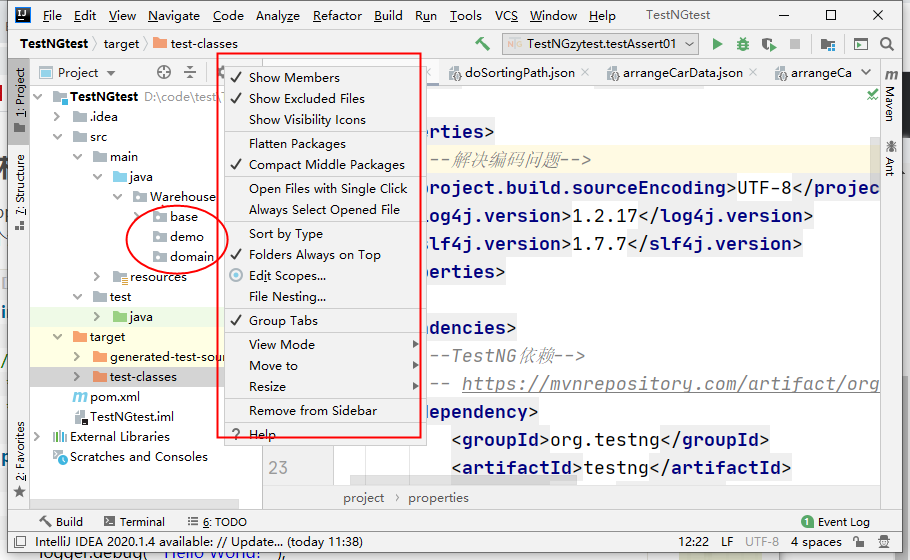910x560 pixels.
Task: Select Scratches and Consoles node
Action: (x=131, y=457)
